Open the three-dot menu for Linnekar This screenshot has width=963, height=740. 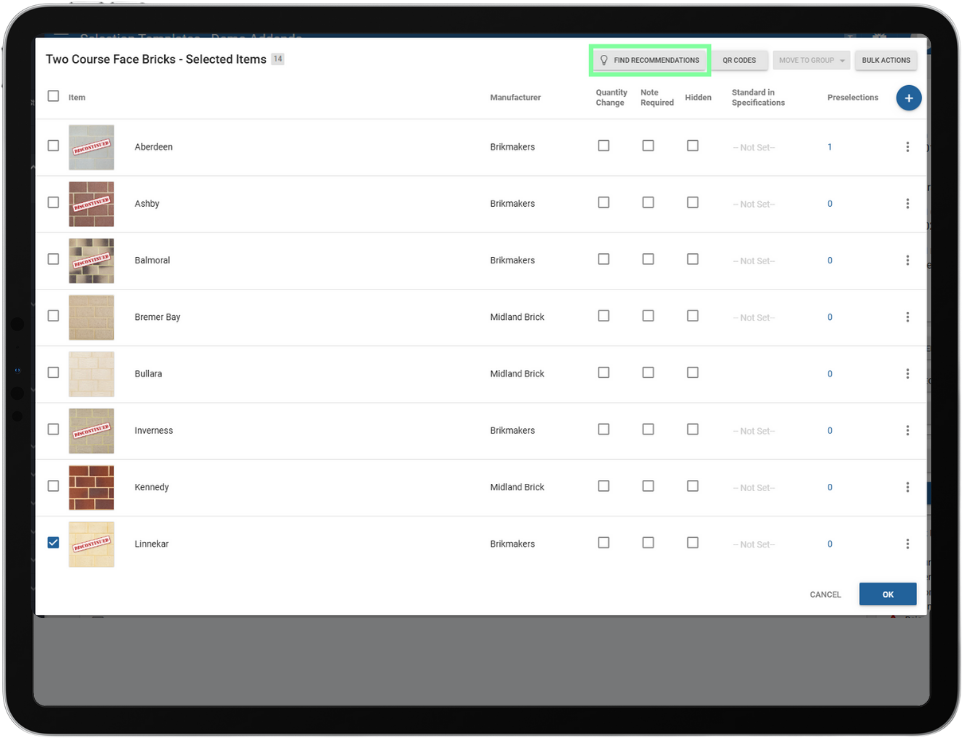[x=907, y=544]
